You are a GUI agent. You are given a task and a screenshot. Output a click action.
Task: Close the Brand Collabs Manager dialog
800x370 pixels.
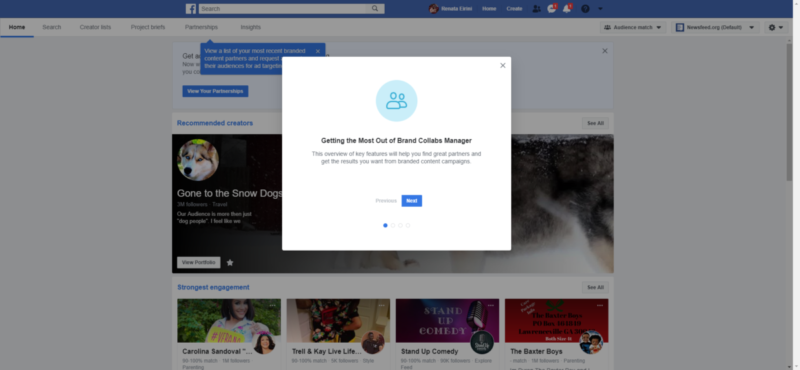tap(503, 65)
